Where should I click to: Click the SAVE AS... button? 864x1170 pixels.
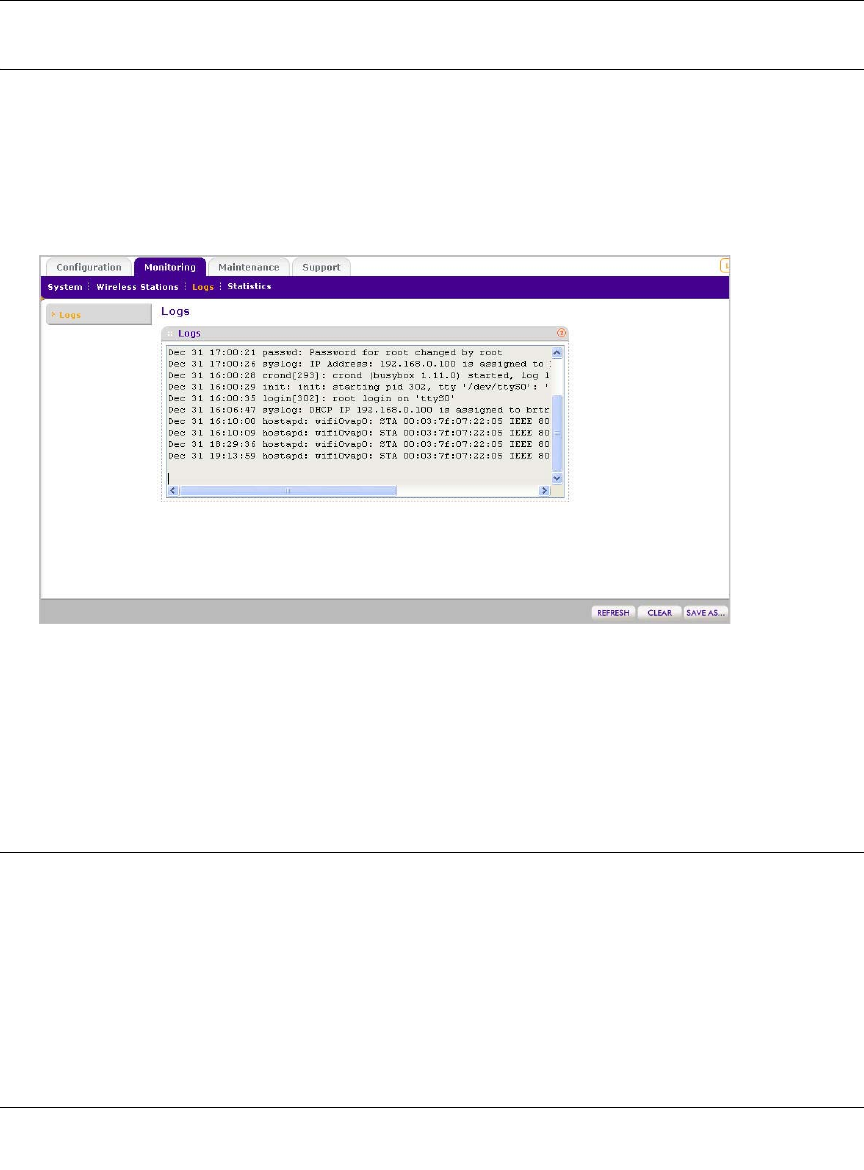tap(705, 613)
